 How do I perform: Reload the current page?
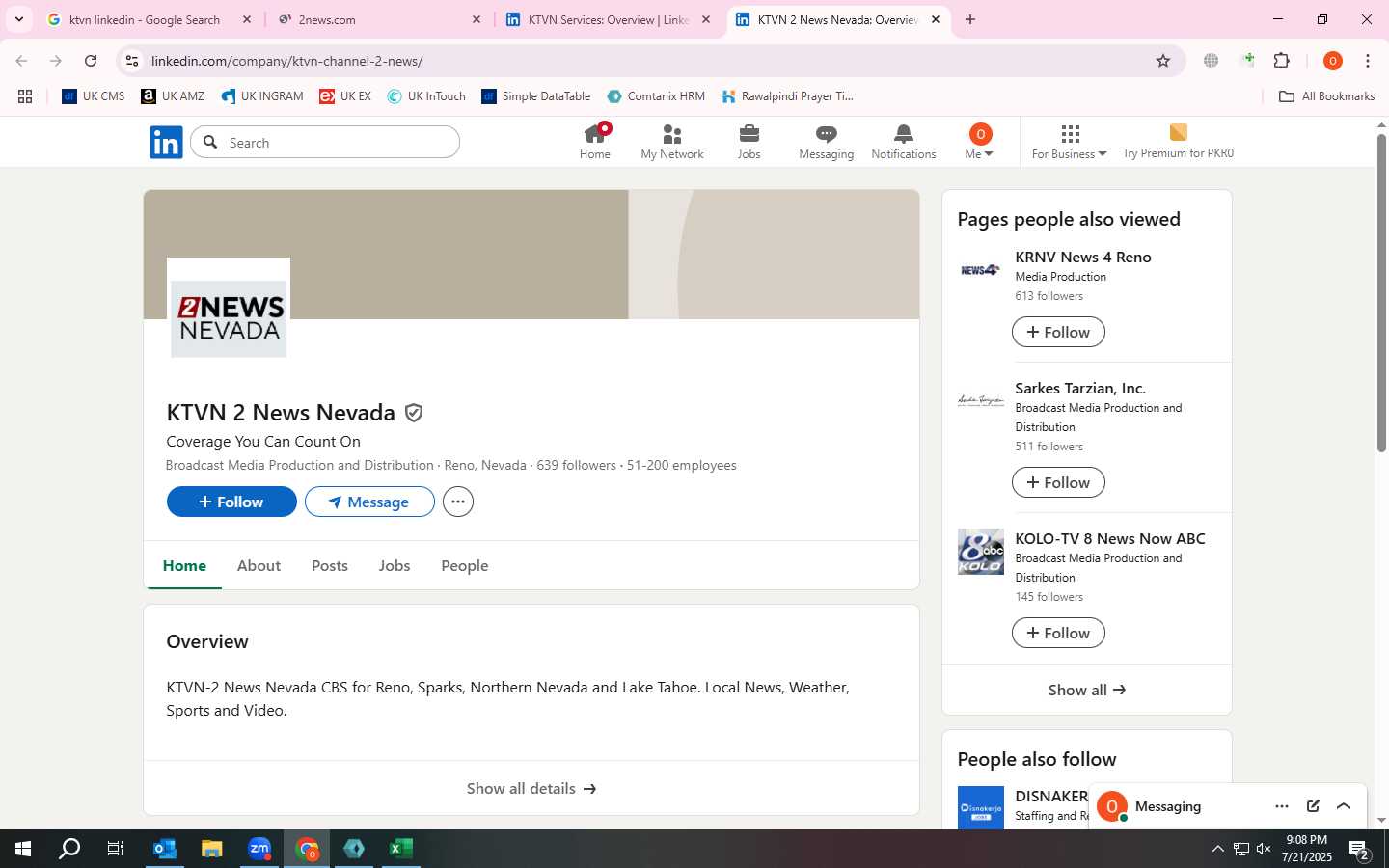(91, 61)
